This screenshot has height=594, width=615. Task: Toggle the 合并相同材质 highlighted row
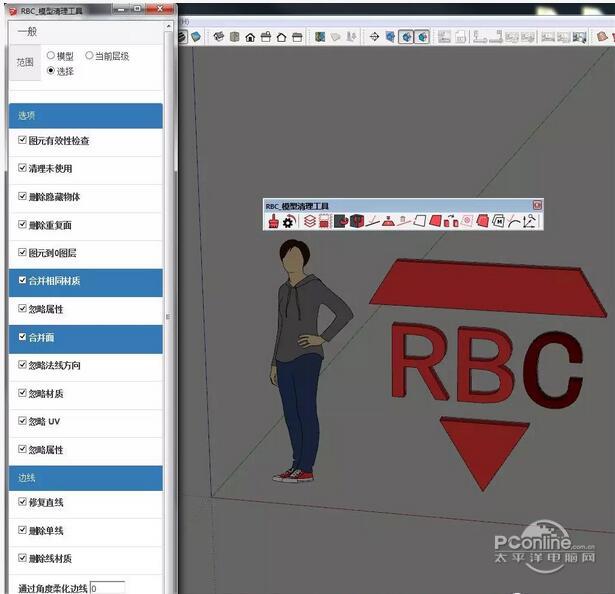(x=85, y=282)
